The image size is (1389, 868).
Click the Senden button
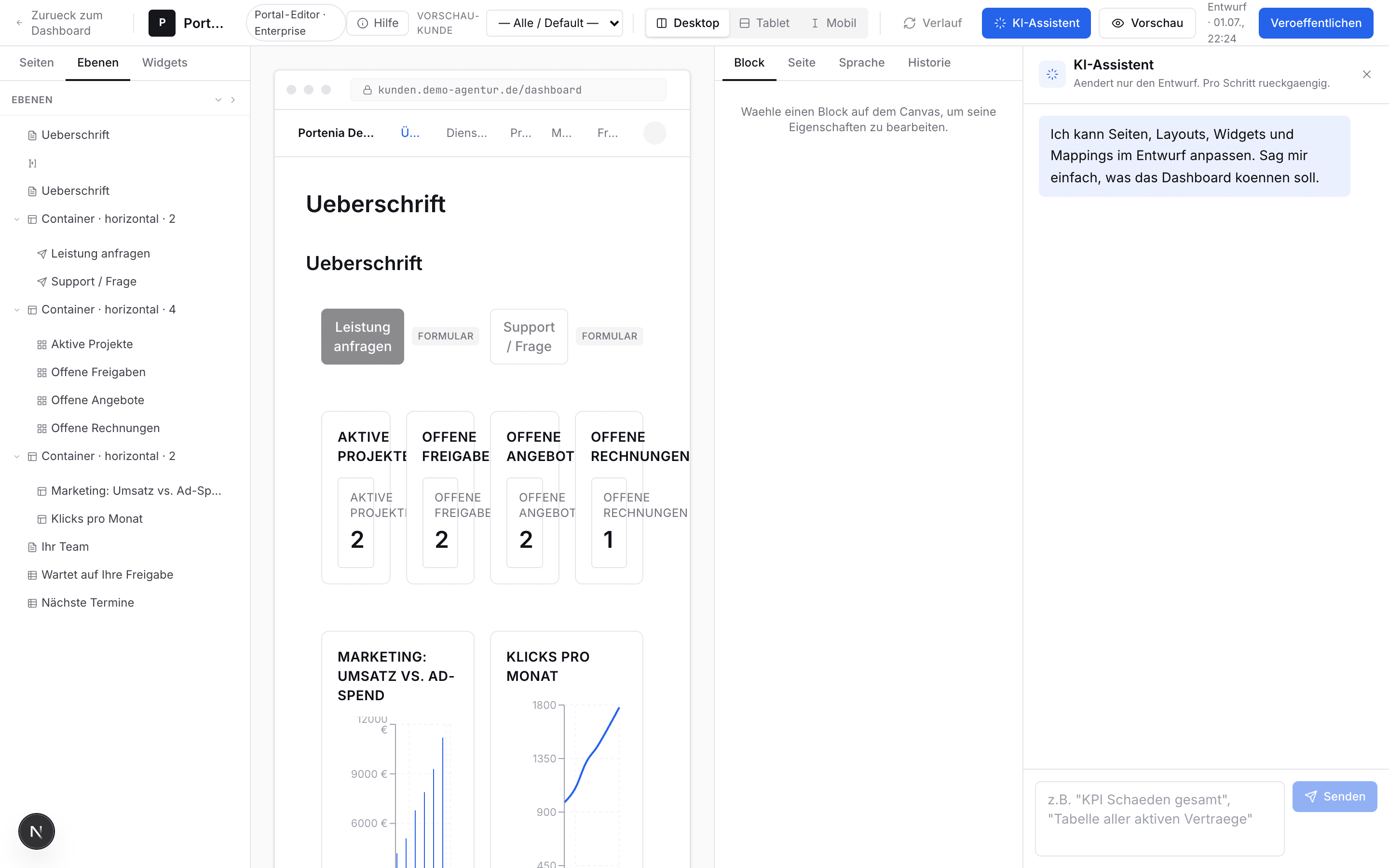pos(1335,796)
